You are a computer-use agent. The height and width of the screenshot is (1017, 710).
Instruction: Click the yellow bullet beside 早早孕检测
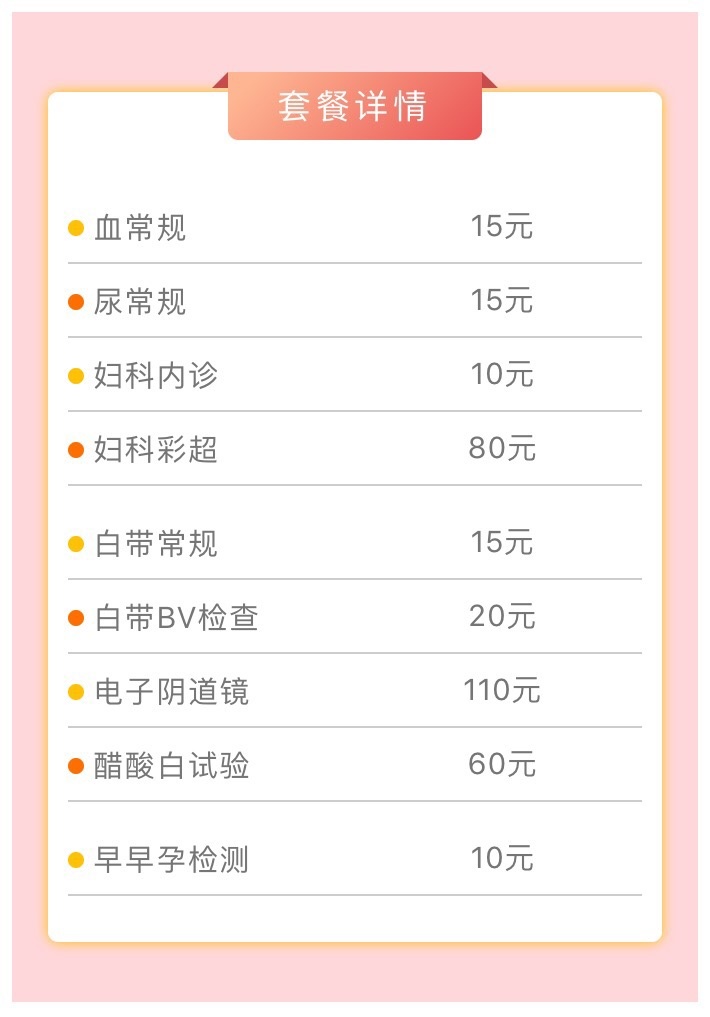click(76, 859)
